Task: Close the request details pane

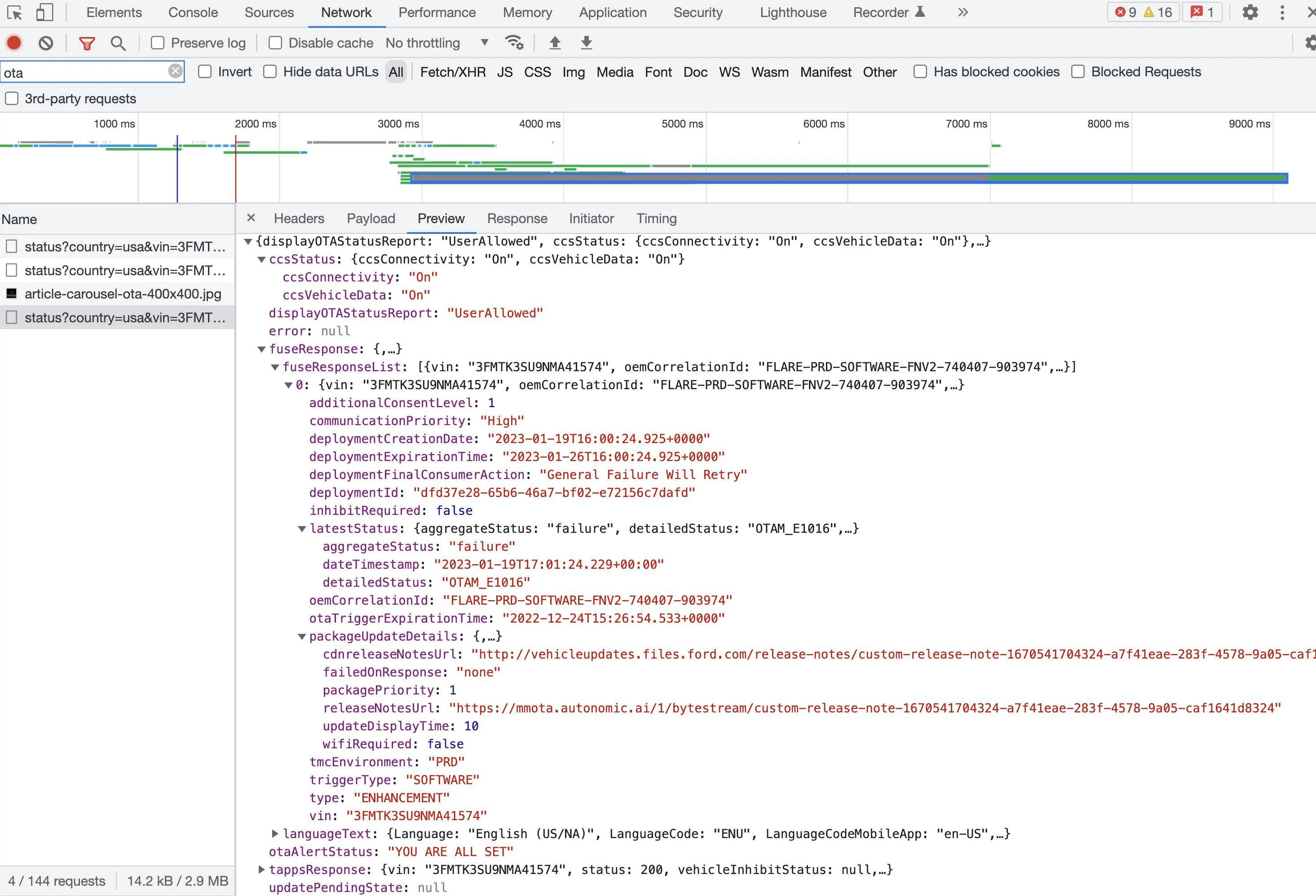Action: click(x=252, y=218)
